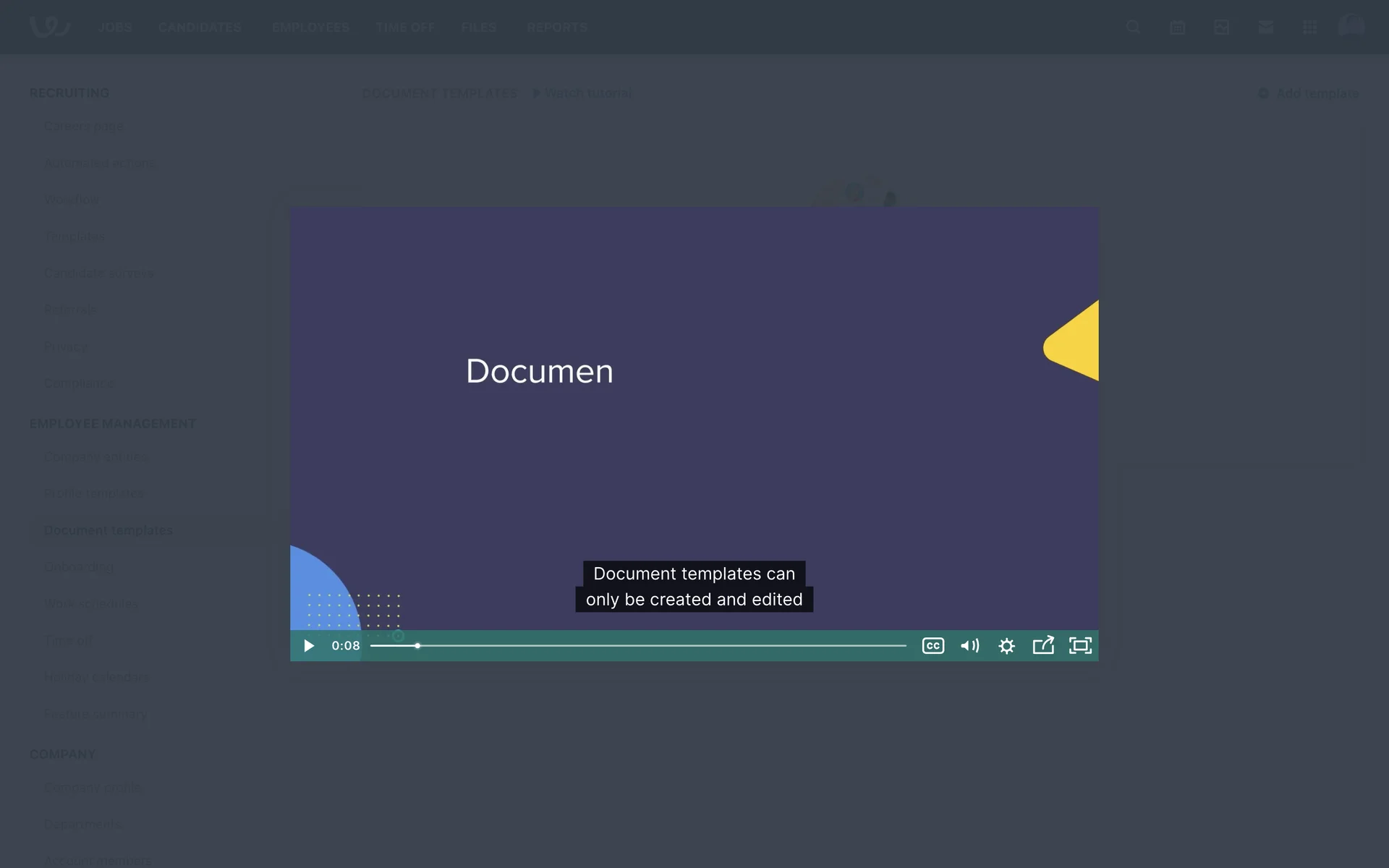Open the apps grid icon
This screenshot has height=868, width=1389.
(x=1309, y=27)
